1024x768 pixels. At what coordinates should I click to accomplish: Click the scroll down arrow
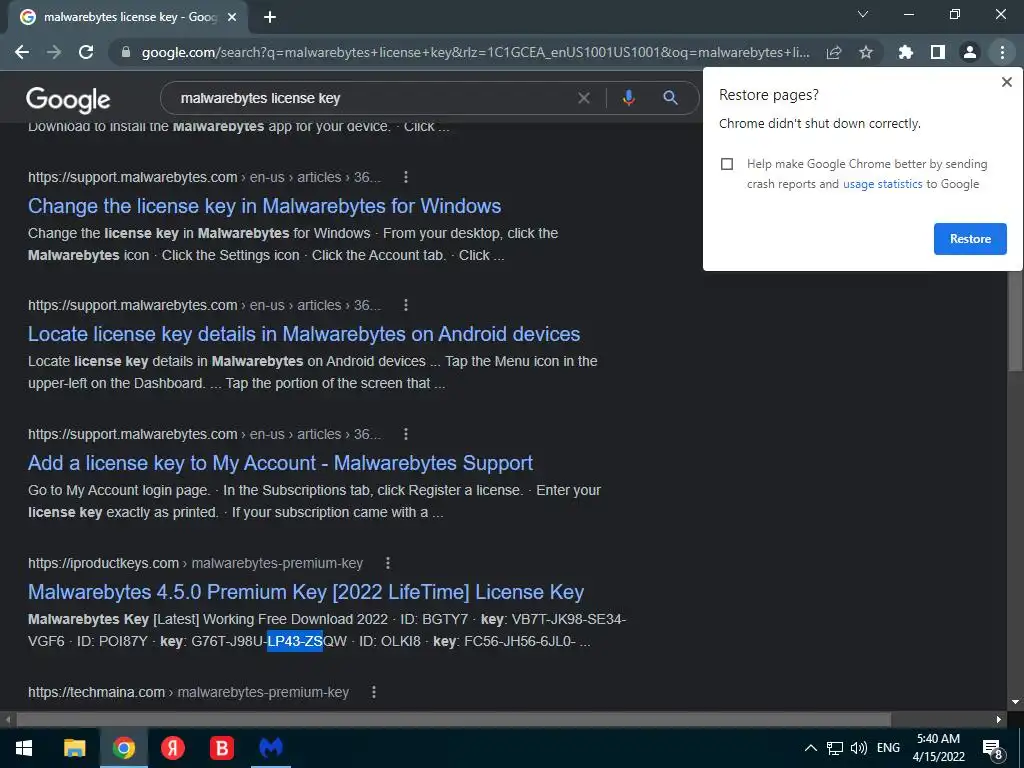[x=1015, y=703]
